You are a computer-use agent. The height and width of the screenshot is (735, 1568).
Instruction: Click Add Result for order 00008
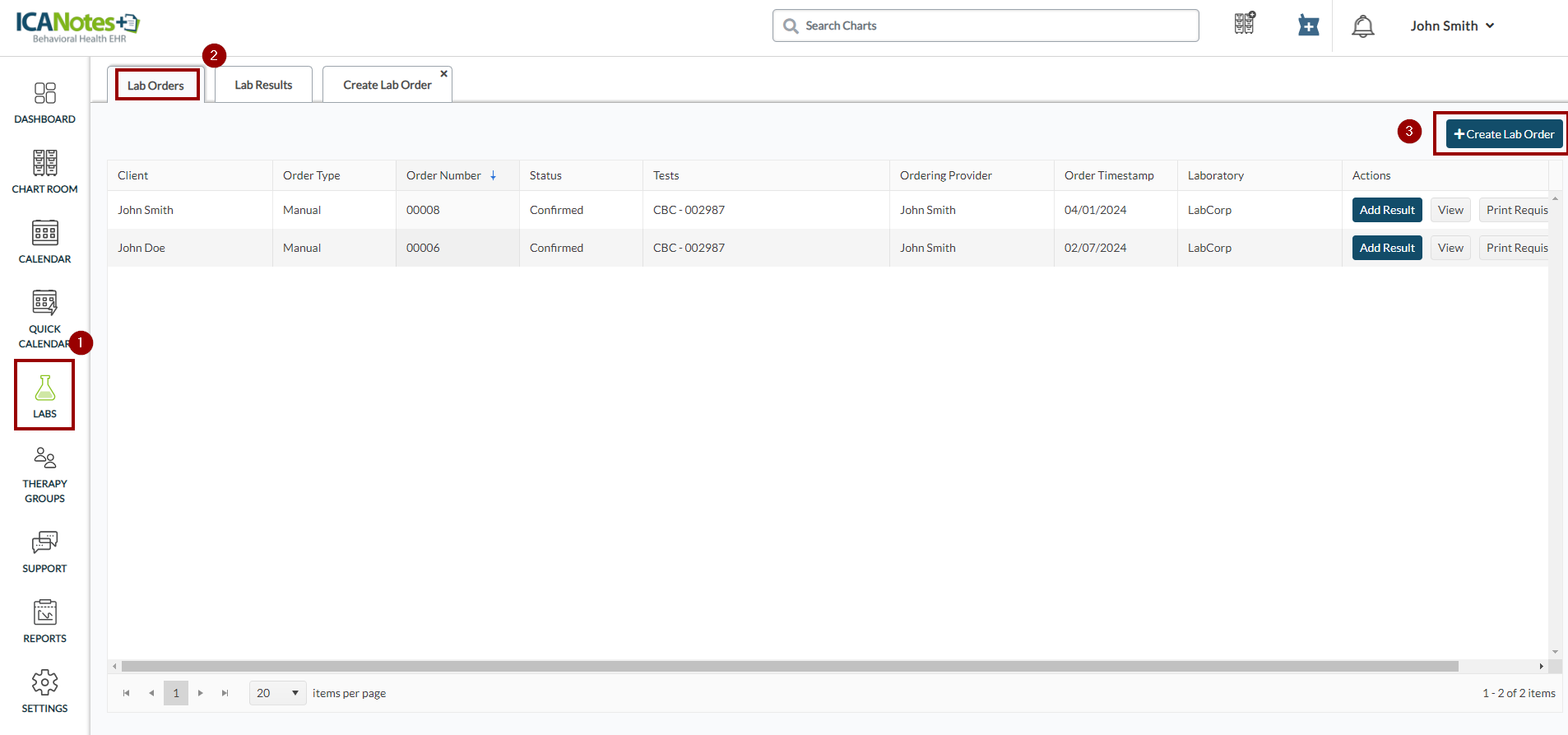pos(1386,210)
